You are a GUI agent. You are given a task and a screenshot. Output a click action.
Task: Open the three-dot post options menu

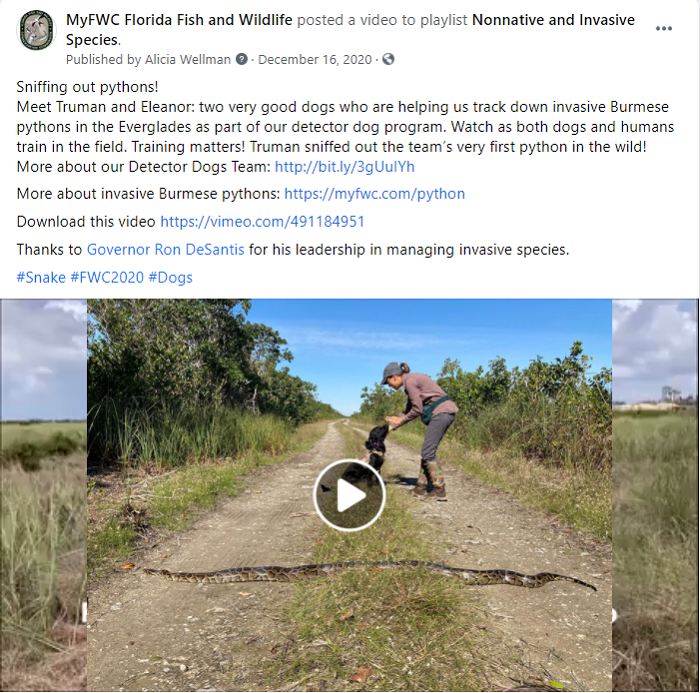[663, 29]
